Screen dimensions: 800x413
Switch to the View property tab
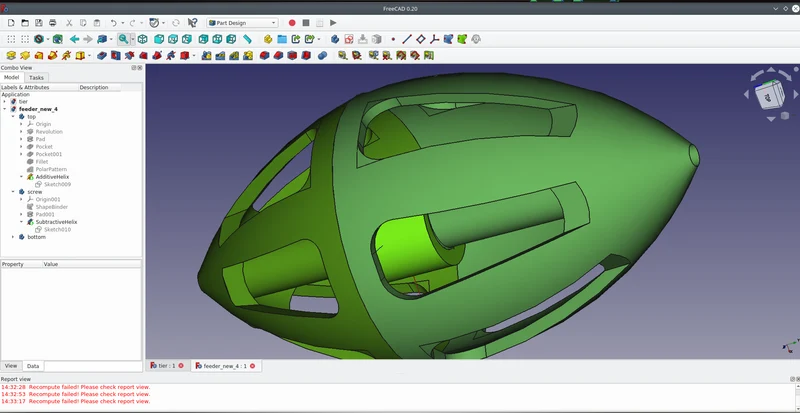[11, 366]
